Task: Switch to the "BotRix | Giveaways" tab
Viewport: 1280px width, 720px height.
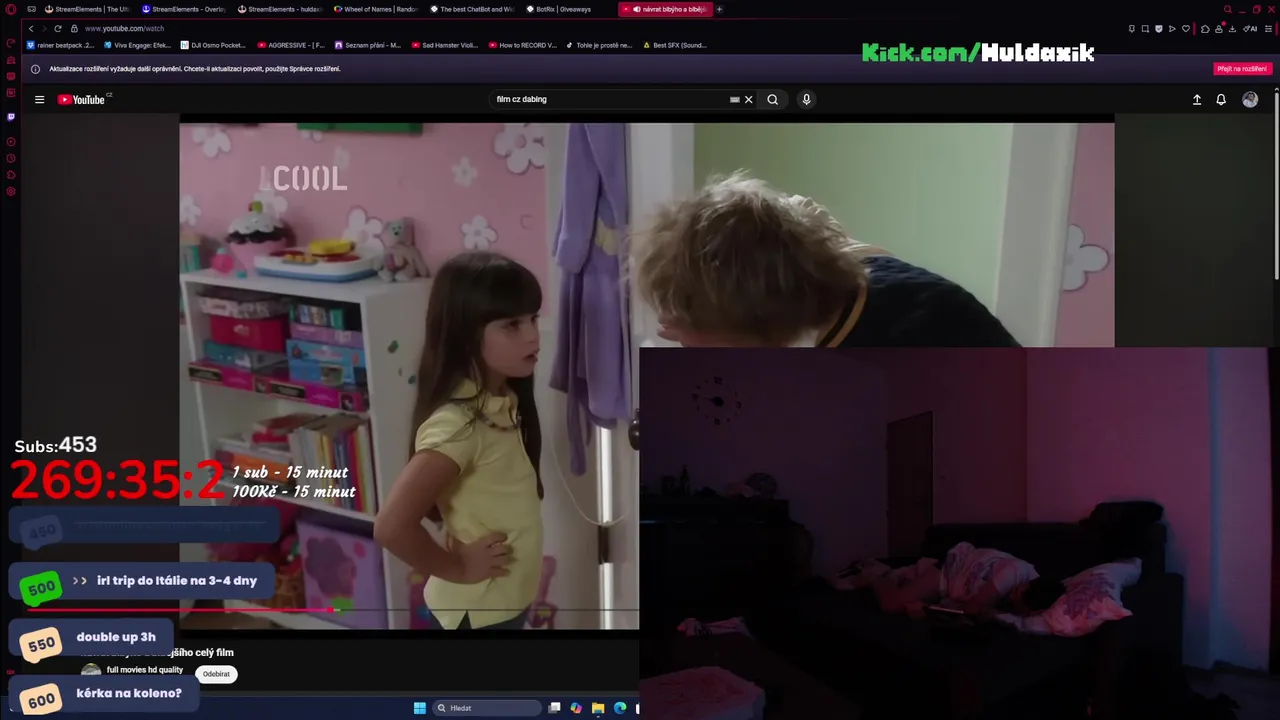Action: (567, 9)
